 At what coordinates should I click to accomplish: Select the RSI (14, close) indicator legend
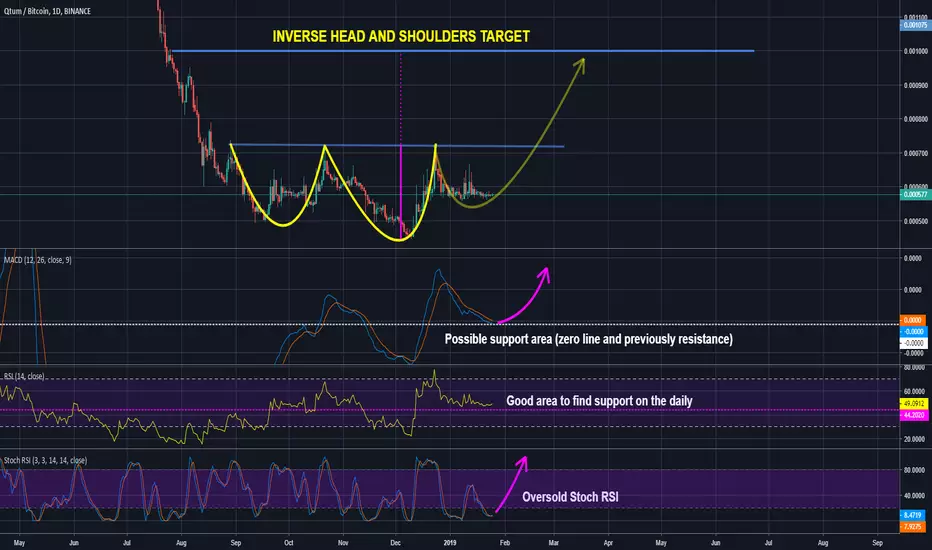tap(24, 376)
